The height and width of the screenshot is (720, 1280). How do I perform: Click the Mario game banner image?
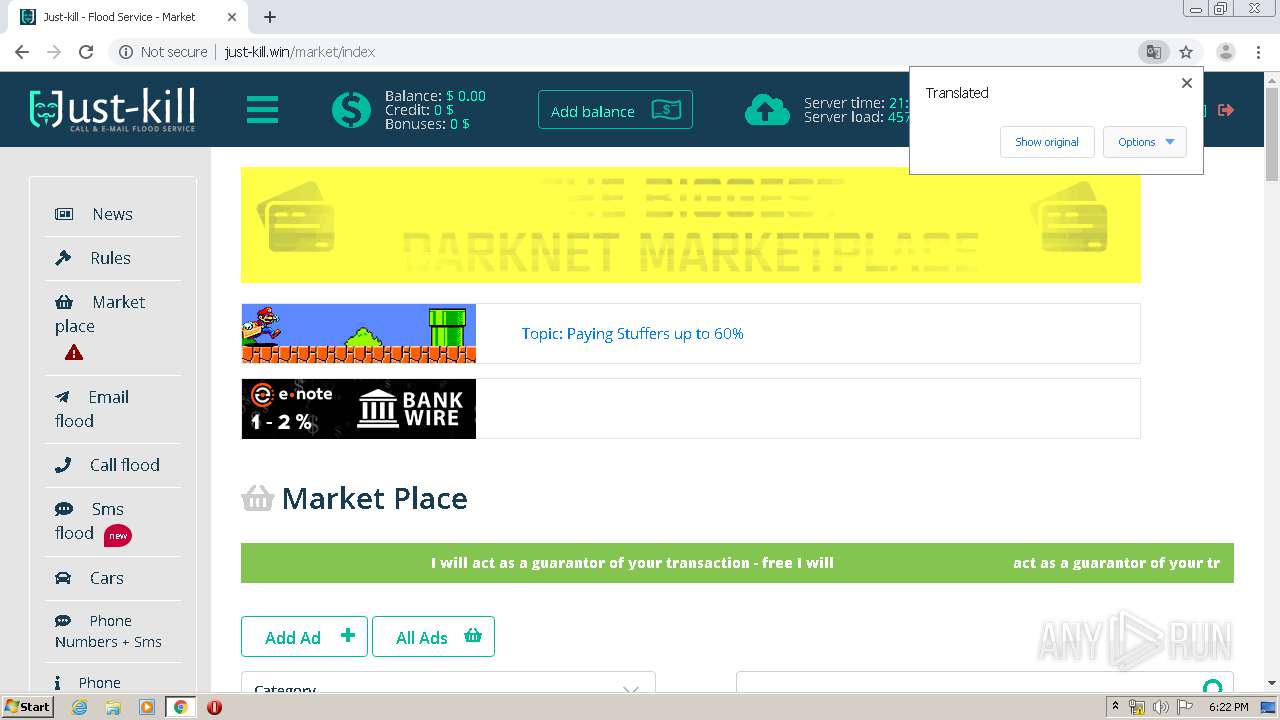point(358,333)
